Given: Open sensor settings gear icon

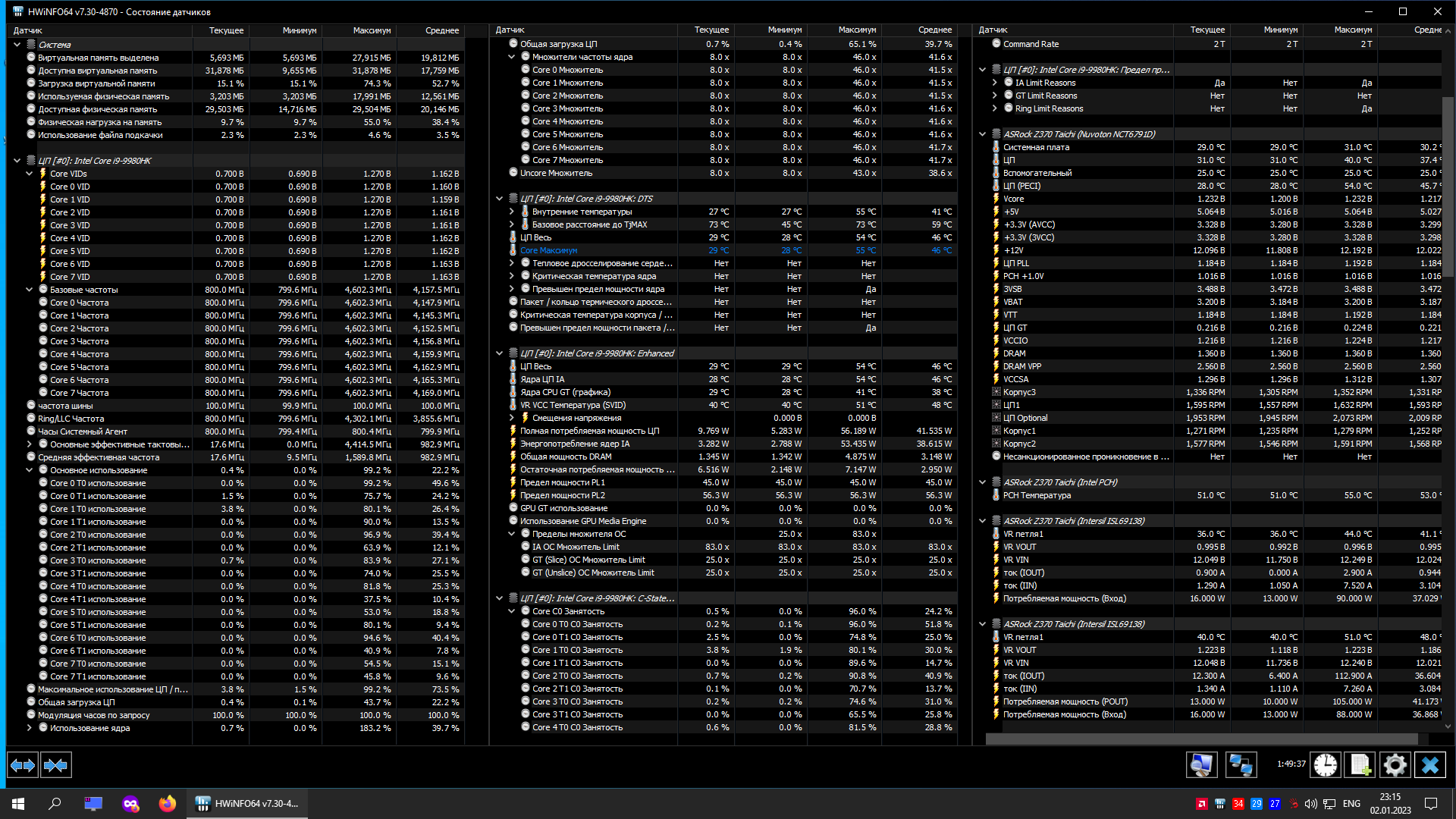Looking at the screenshot, I should pos(1395,765).
